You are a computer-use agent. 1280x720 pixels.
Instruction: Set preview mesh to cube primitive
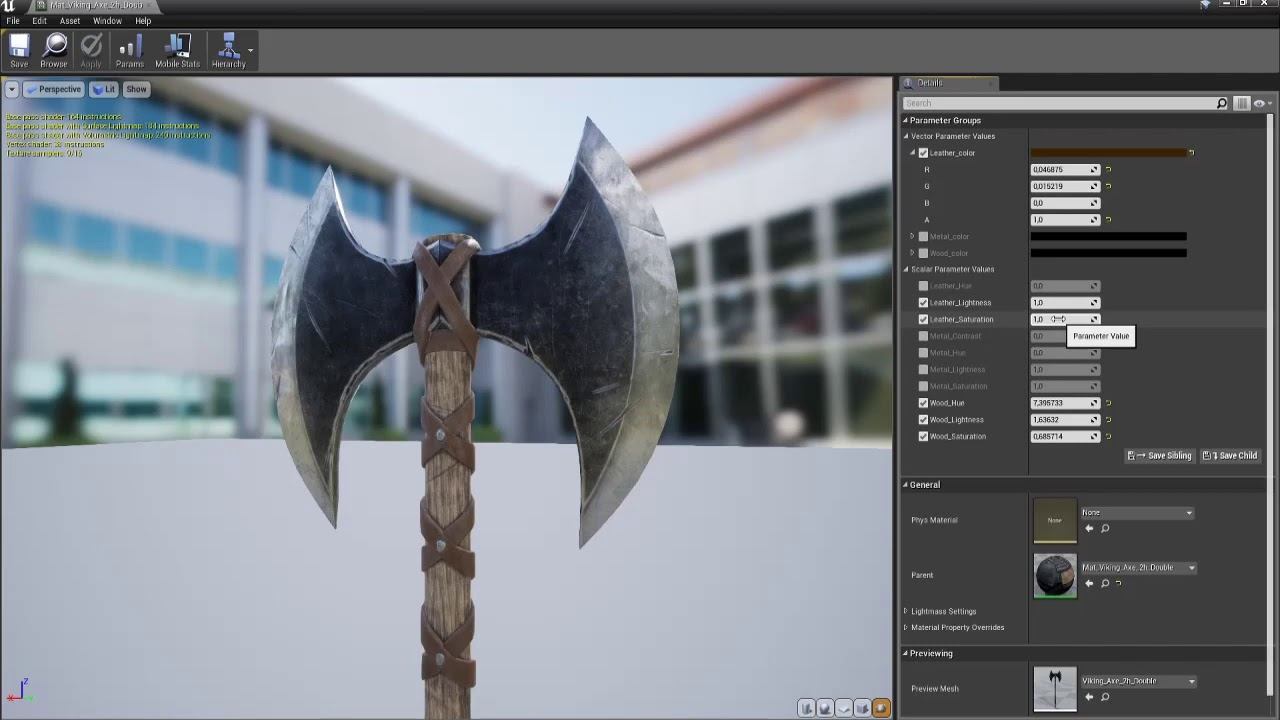coord(862,708)
